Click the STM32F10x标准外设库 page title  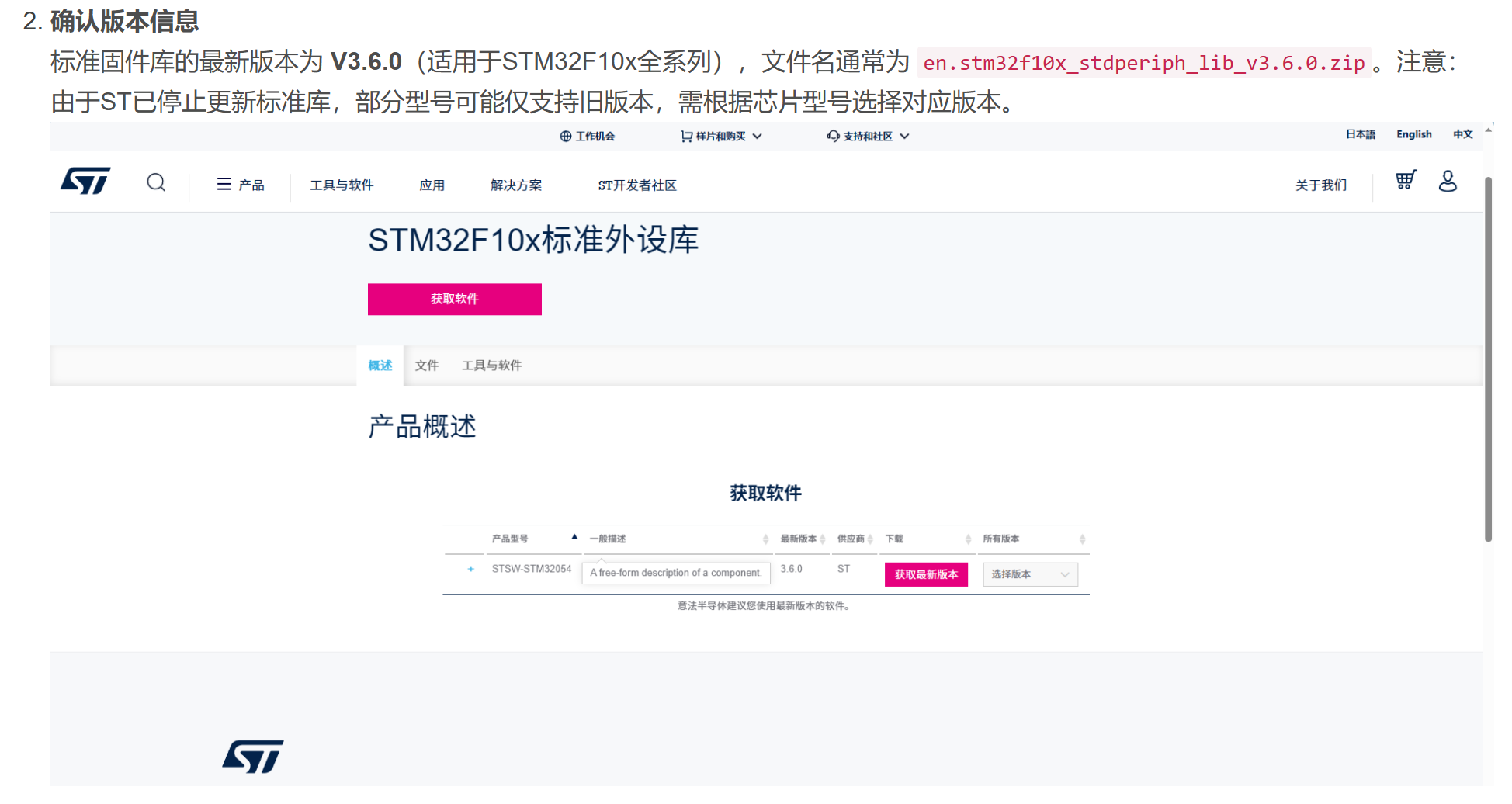(533, 240)
